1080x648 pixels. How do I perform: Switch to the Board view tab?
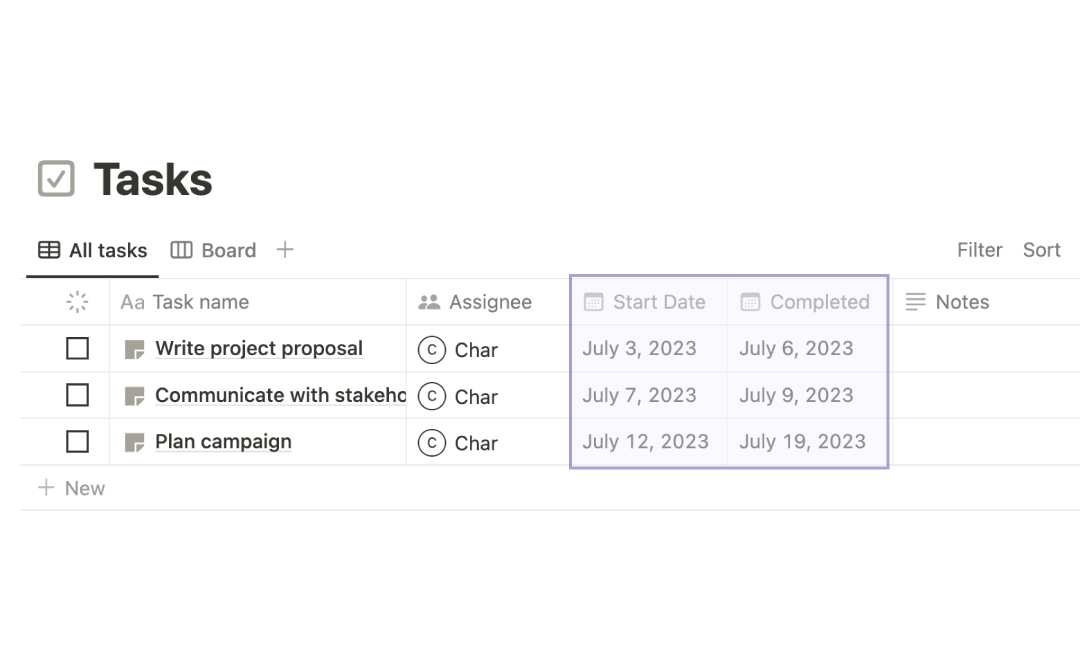pyautogui.click(x=213, y=250)
